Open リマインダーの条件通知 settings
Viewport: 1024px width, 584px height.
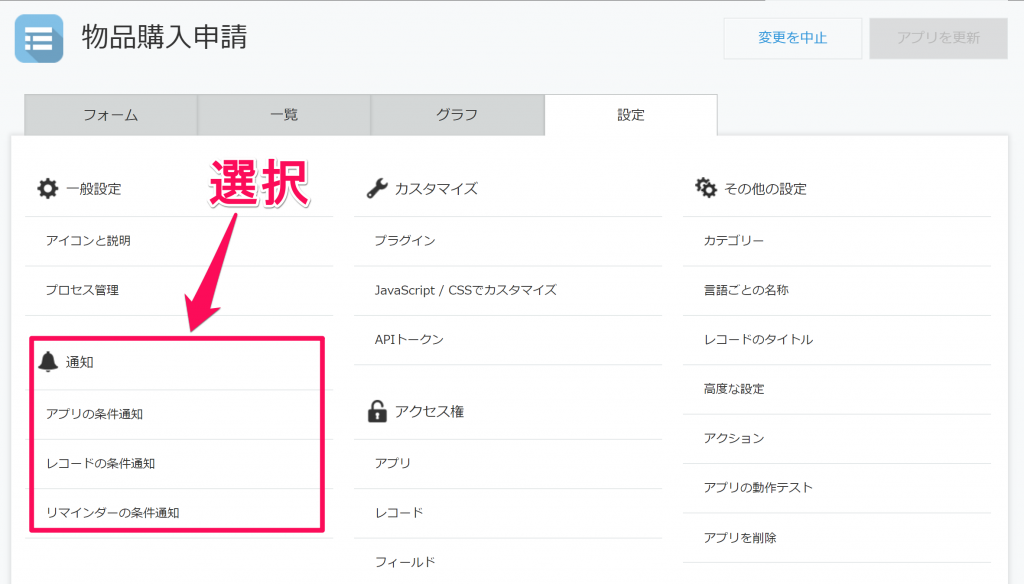[112, 513]
